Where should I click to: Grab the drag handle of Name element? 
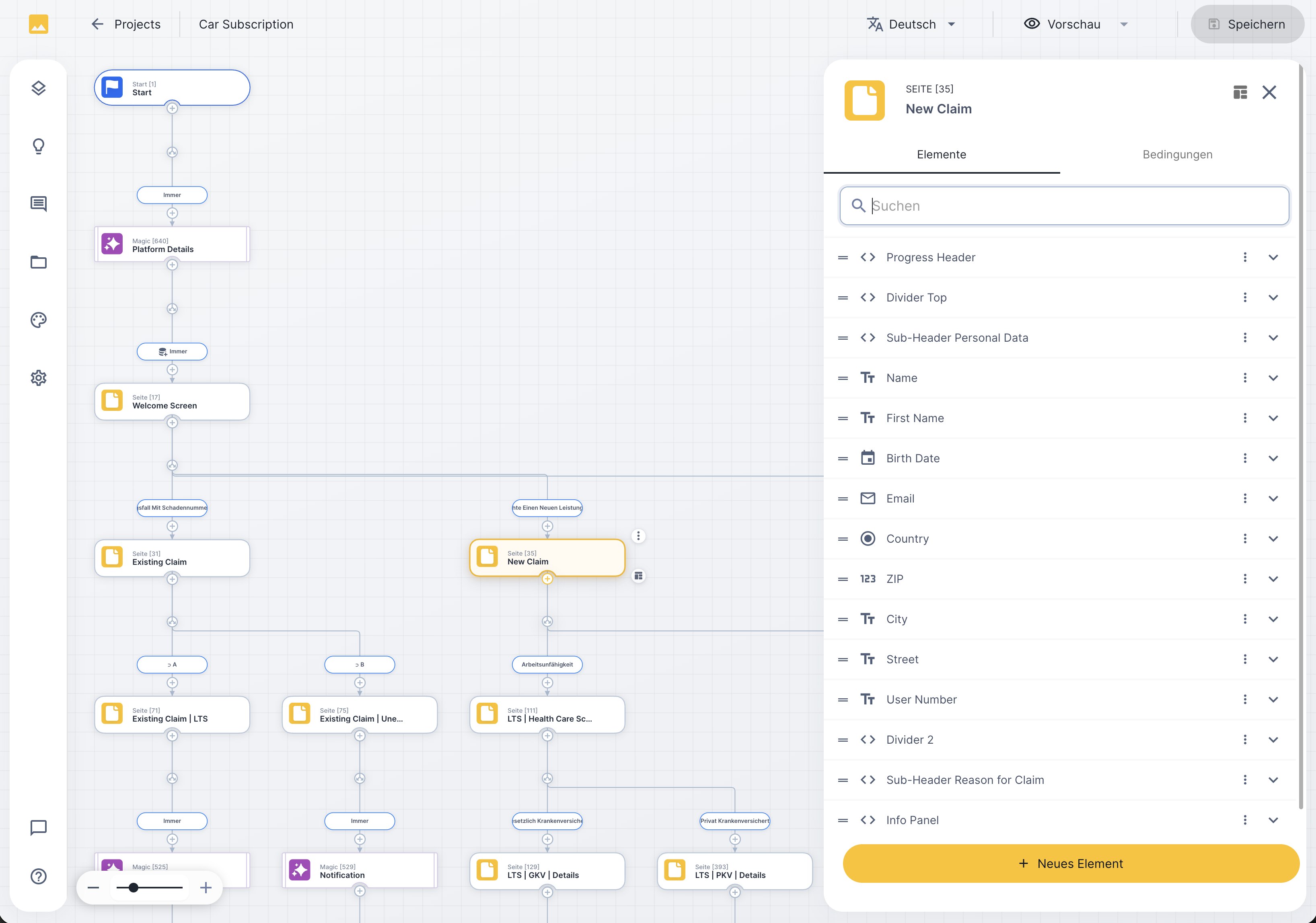[843, 378]
